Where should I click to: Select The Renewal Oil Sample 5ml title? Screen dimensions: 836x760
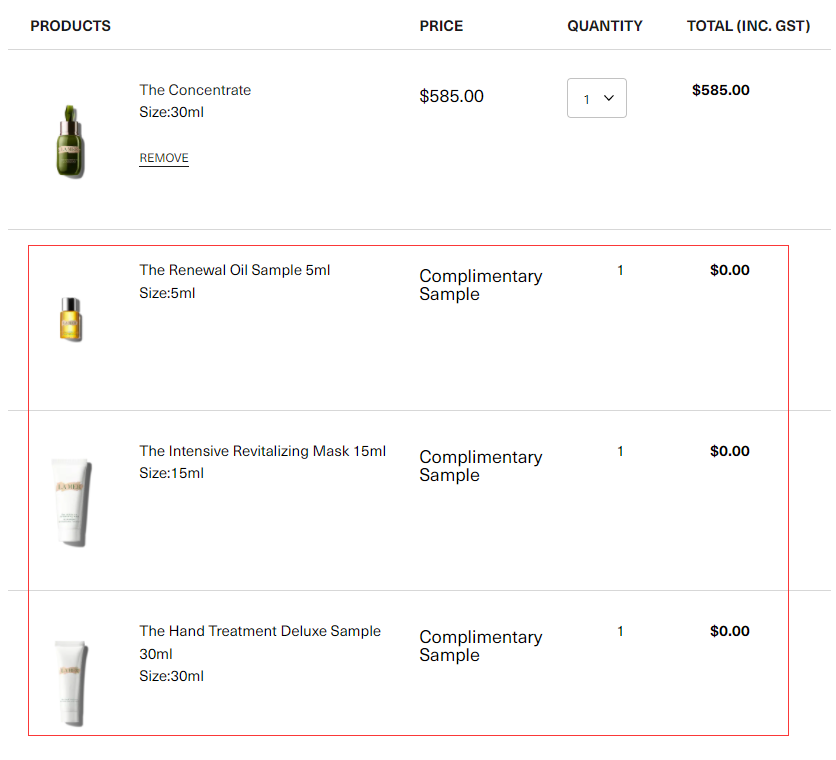235,270
